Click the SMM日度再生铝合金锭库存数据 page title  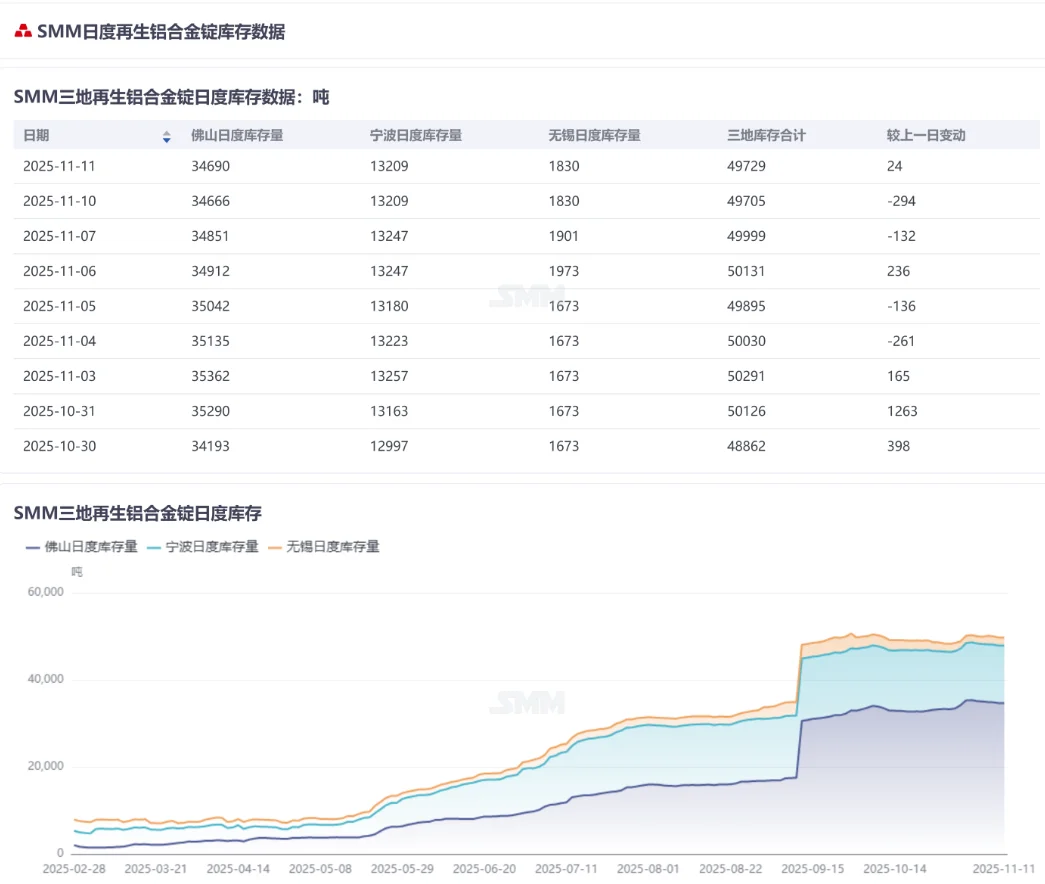pyautogui.click(x=161, y=31)
